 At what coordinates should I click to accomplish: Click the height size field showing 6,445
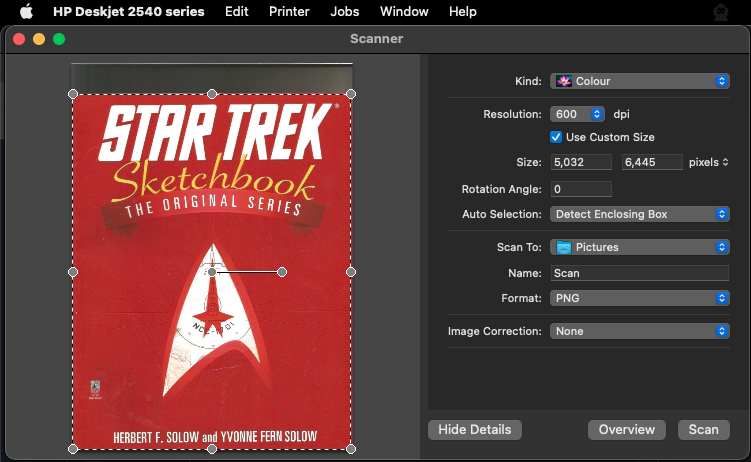coord(652,162)
